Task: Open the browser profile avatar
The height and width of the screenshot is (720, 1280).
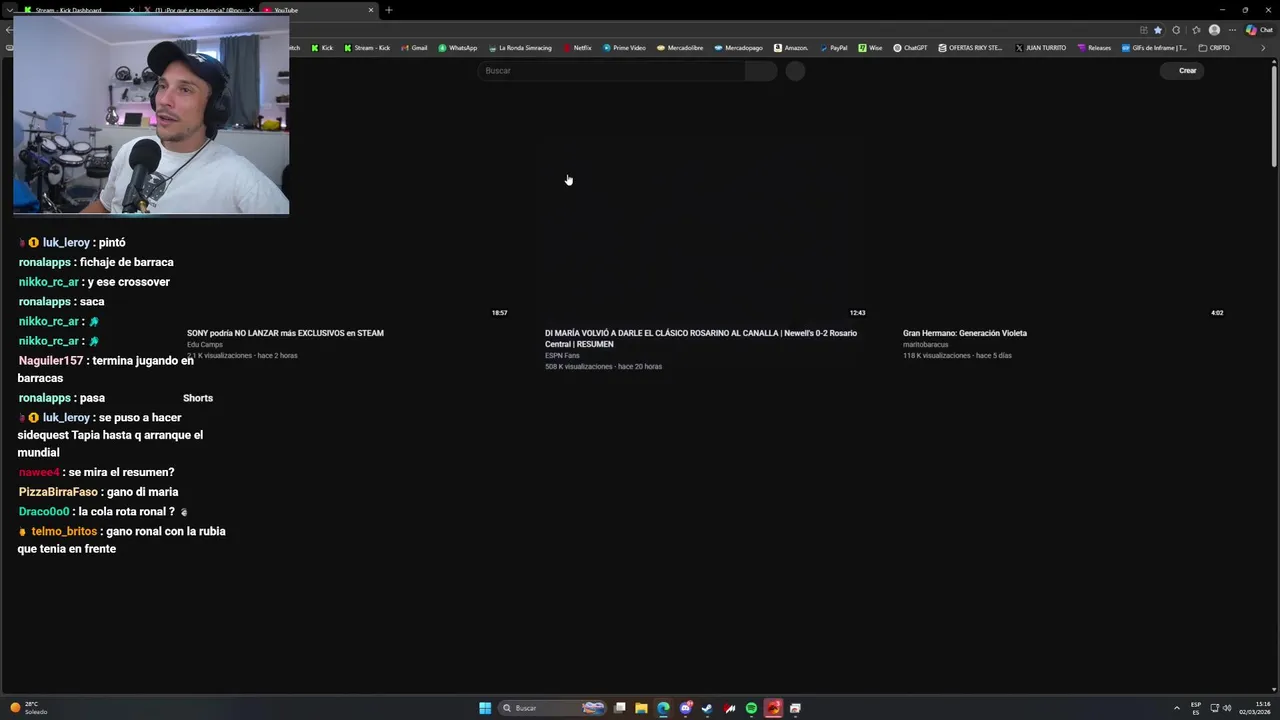Action: tap(1214, 30)
